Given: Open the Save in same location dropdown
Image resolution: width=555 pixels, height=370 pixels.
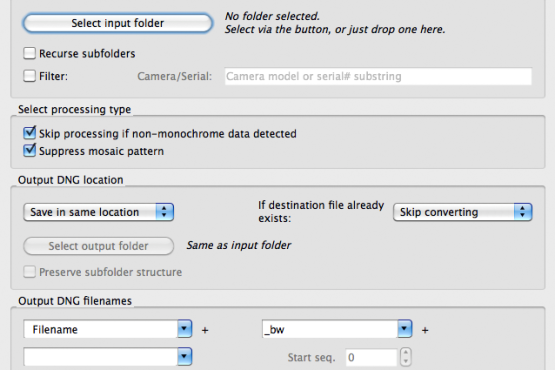Looking at the screenshot, I should 98,212.
